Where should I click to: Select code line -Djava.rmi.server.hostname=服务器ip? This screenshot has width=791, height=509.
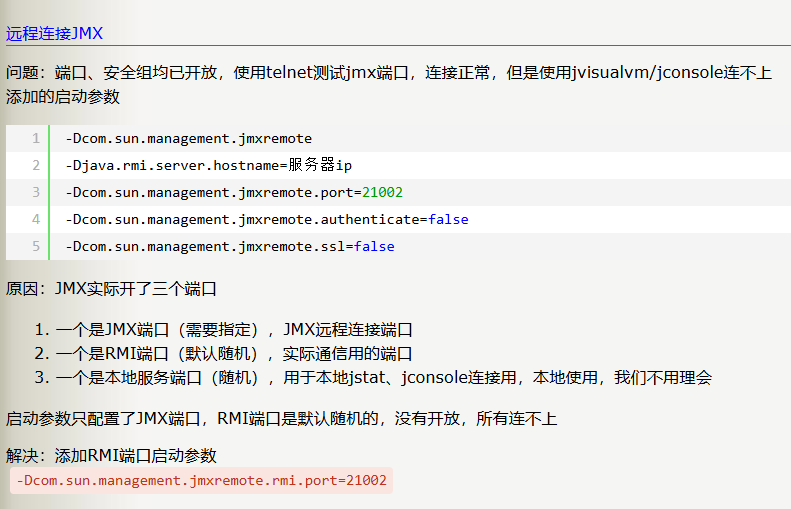209,165
